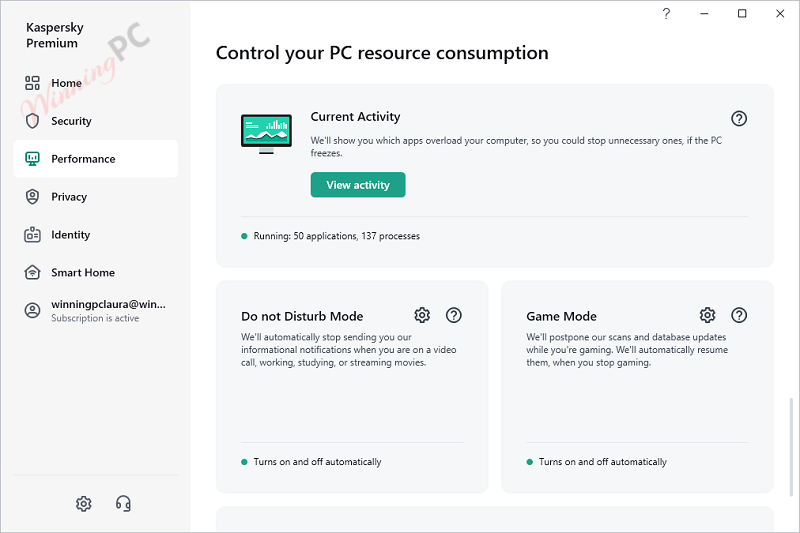Screen dimensions: 800x533
Task: Open Do not Disturb Mode settings gear
Action: [x=422, y=315]
